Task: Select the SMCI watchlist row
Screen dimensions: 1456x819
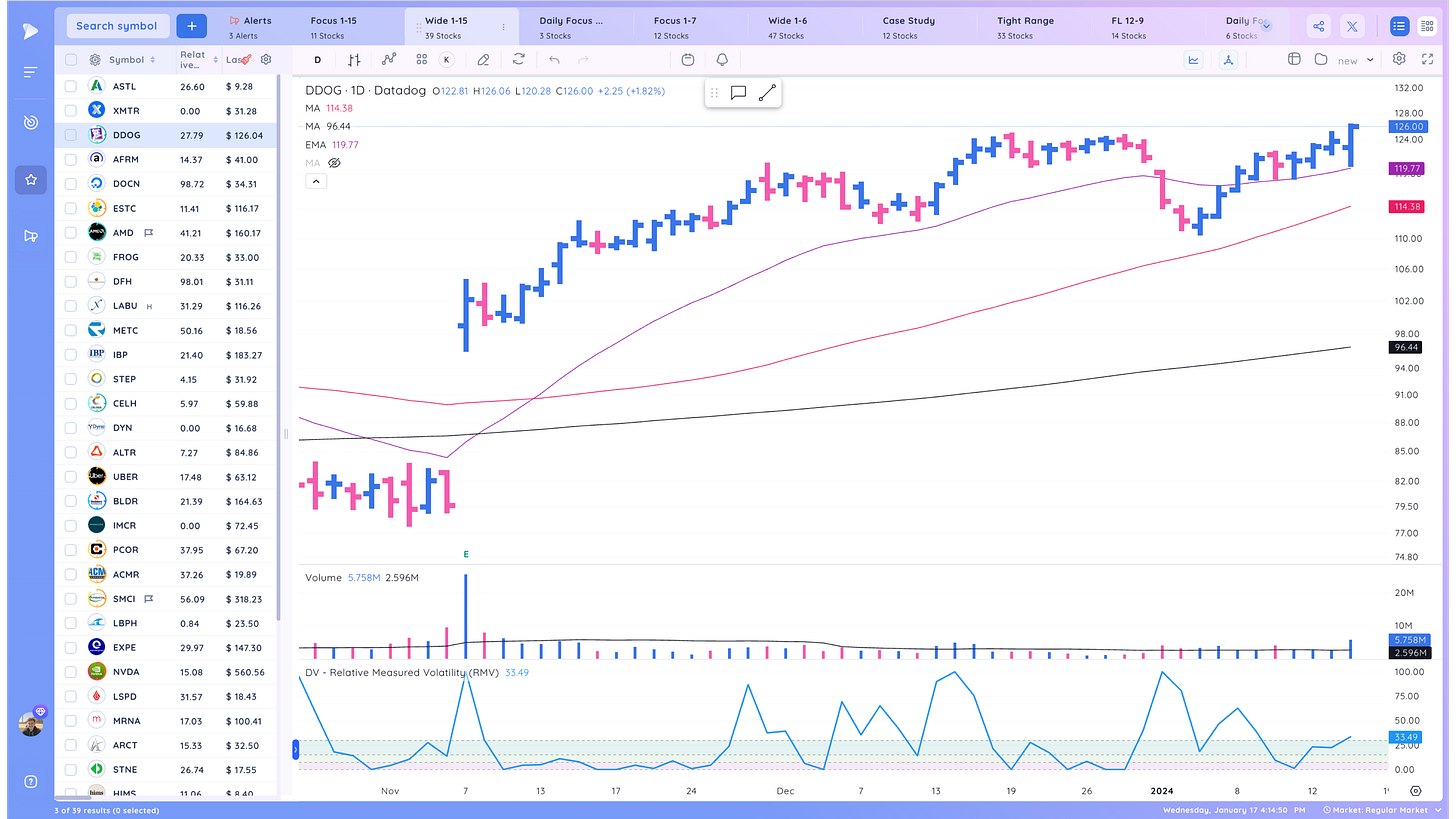Action: [167, 599]
